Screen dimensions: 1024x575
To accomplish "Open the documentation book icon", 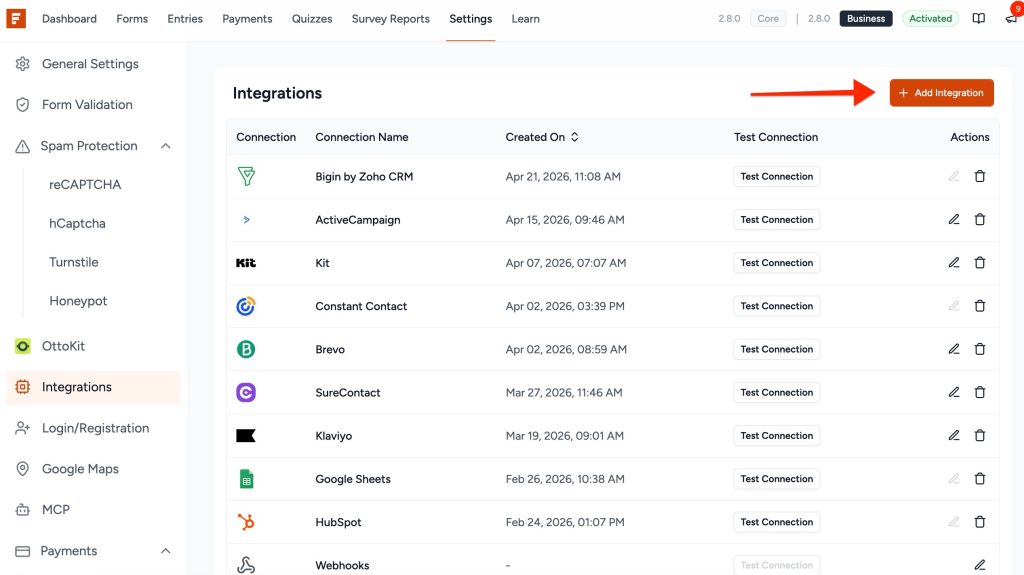I will [x=978, y=18].
